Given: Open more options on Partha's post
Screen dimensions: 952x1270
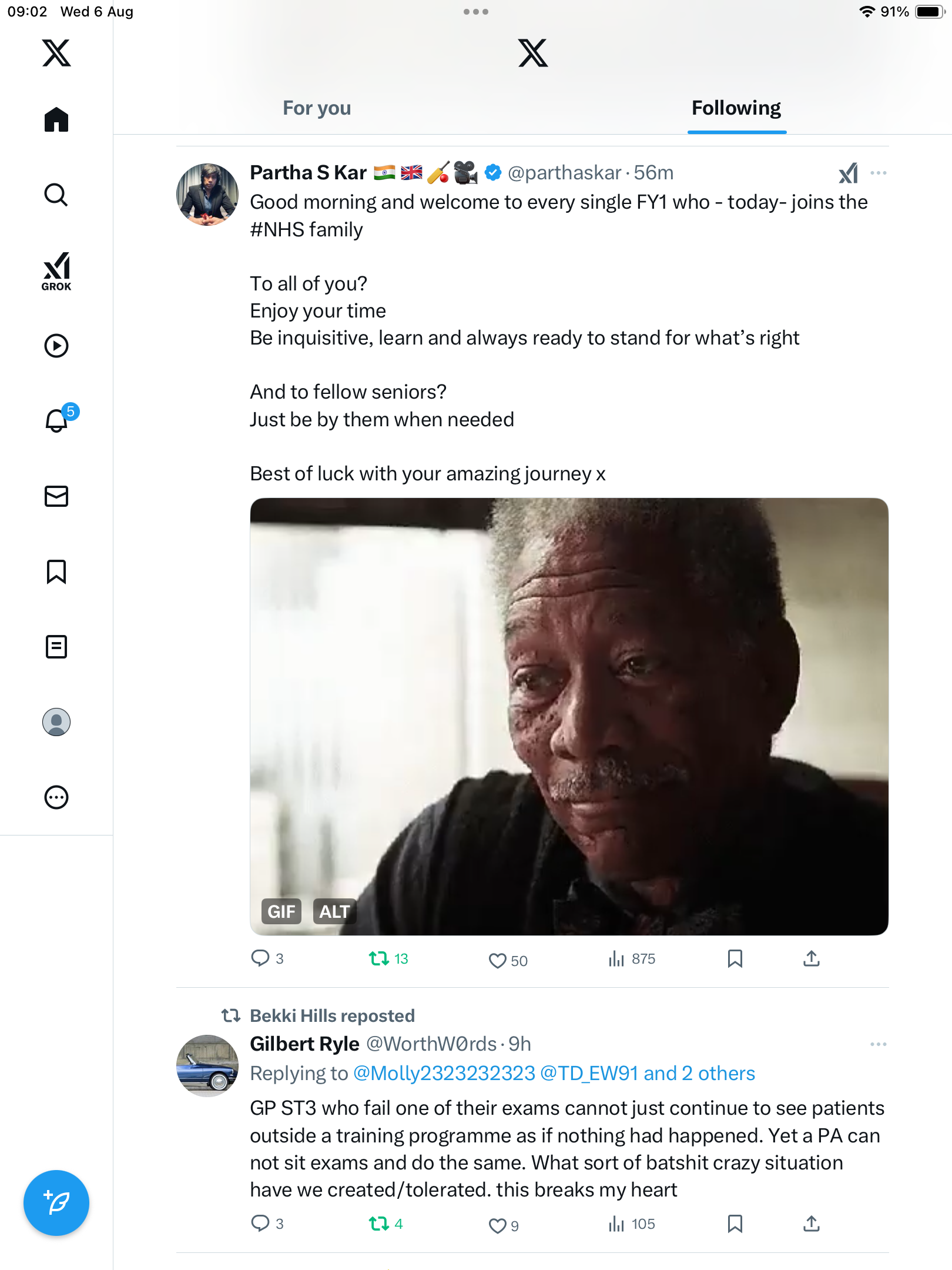Looking at the screenshot, I should pos(878,173).
